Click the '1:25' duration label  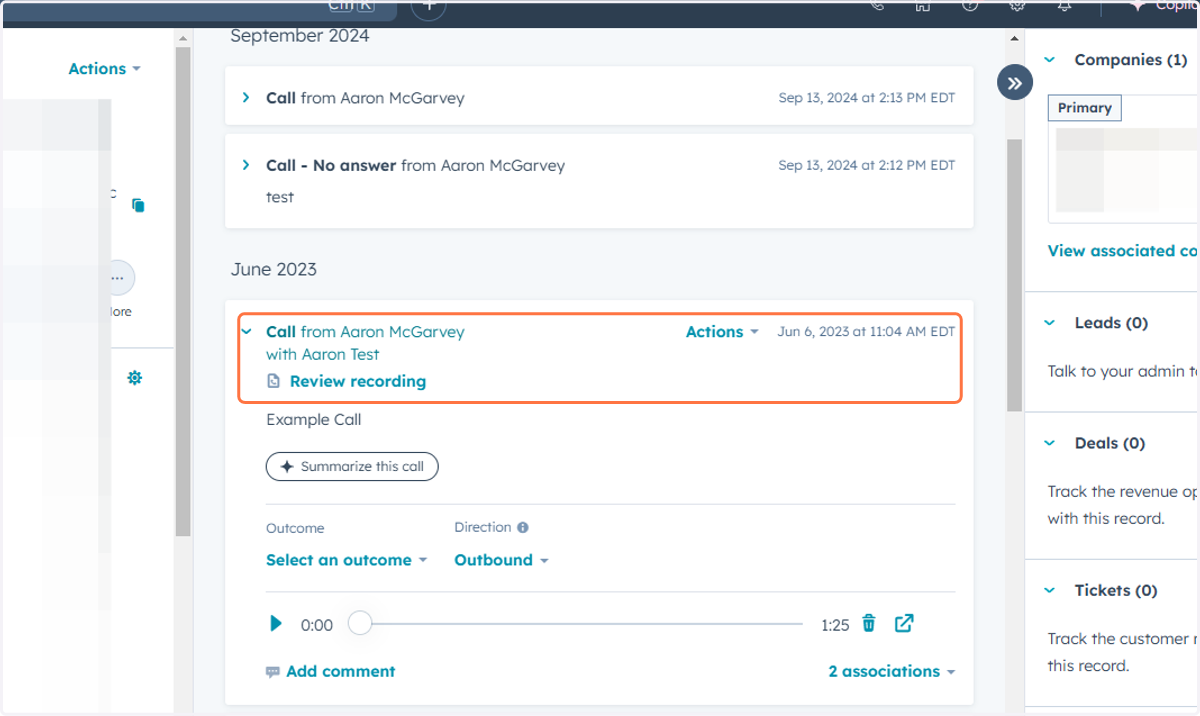[835, 625]
